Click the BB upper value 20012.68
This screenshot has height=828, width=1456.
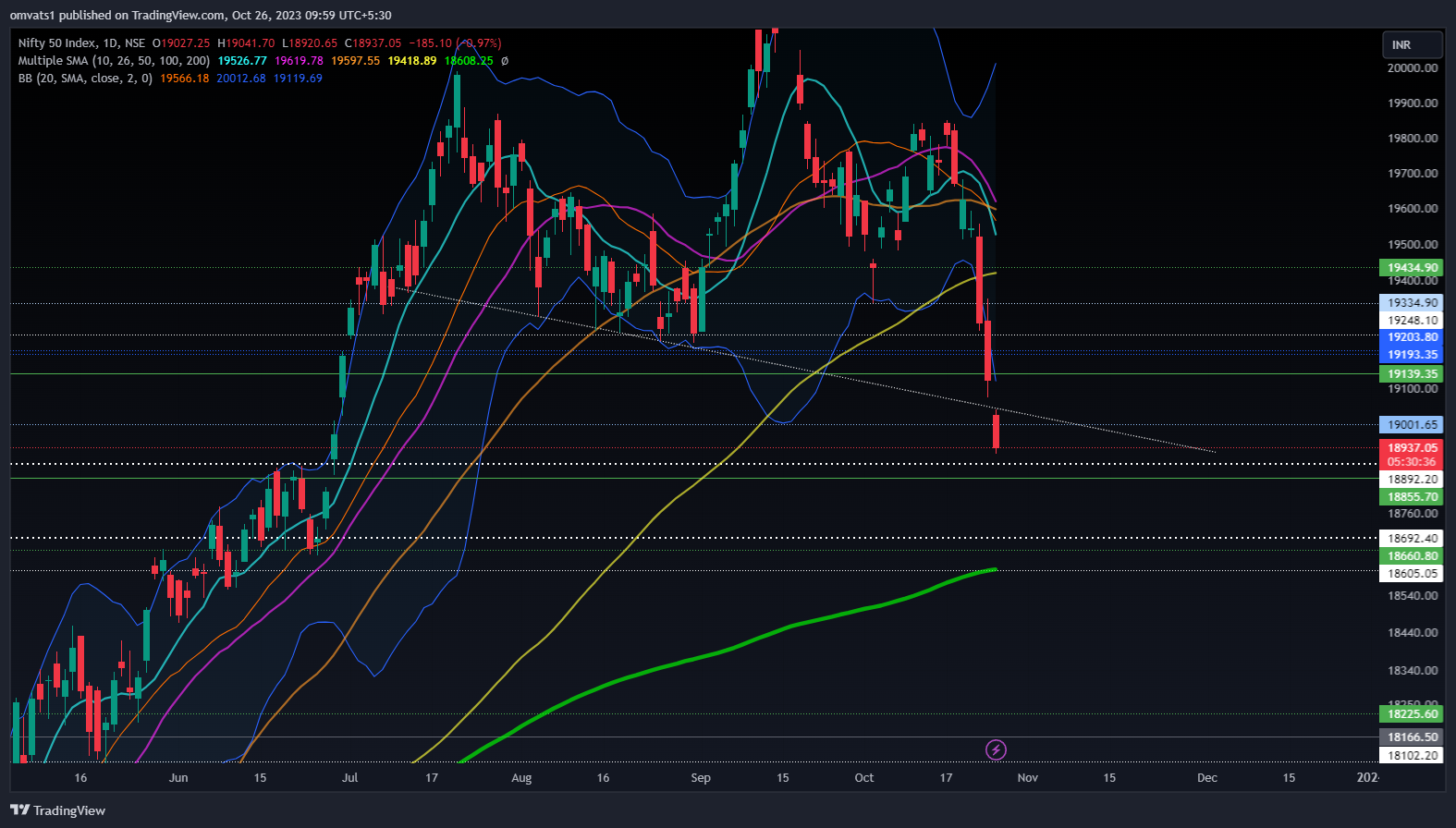pos(241,79)
